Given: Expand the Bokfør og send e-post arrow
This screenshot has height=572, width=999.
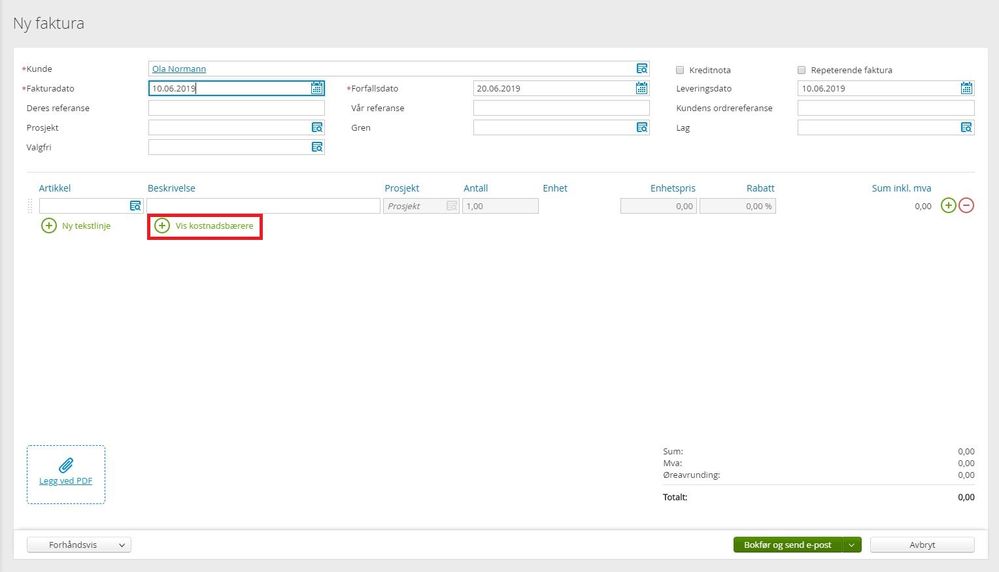Looking at the screenshot, I should 852,545.
